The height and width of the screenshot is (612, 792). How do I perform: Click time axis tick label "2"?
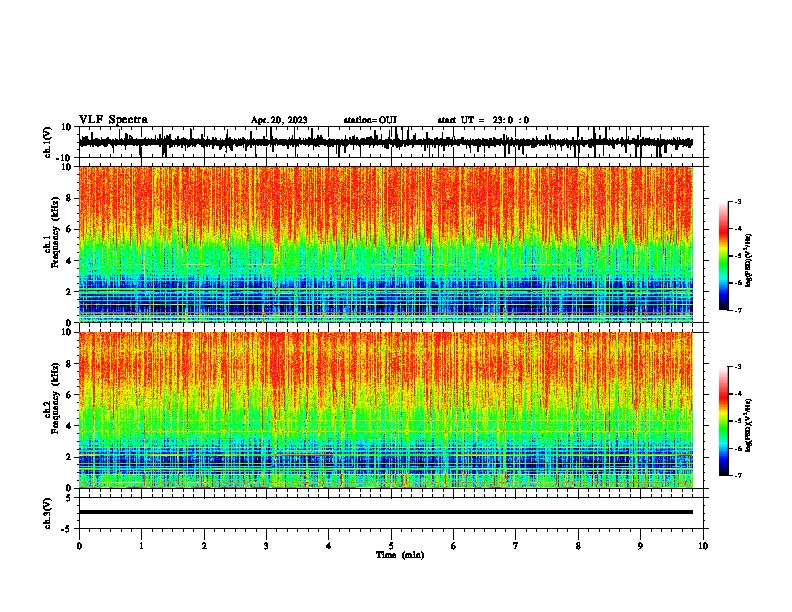[204, 546]
